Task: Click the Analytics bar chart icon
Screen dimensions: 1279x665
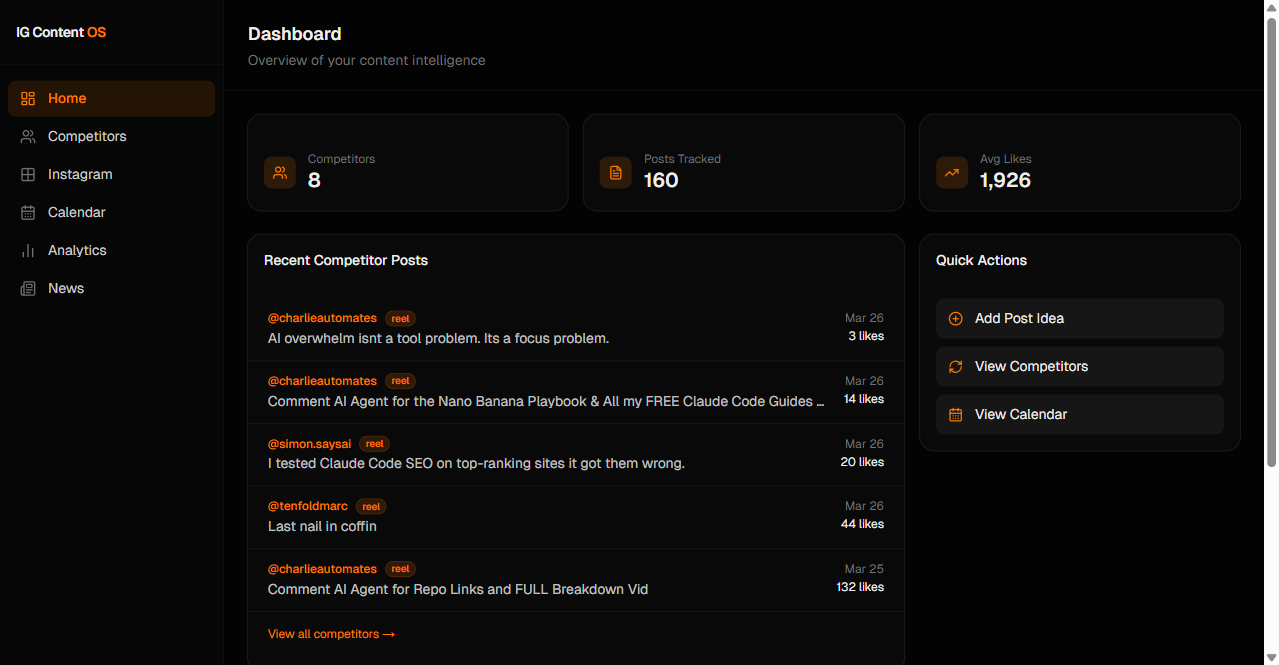Action: (x=28, y=250)
